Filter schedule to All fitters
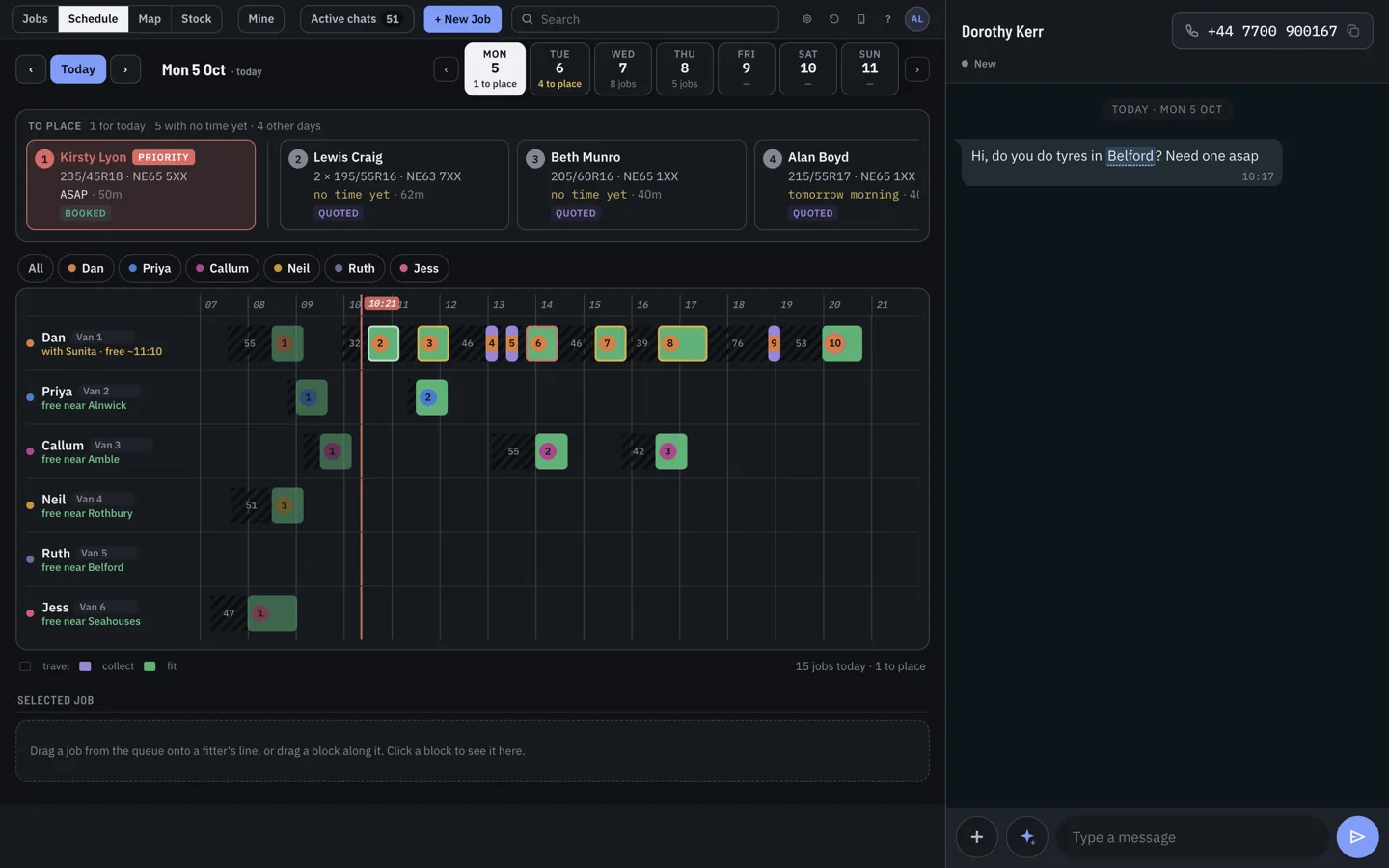This screenshot has width=1389, height=868. click(36, 268)
